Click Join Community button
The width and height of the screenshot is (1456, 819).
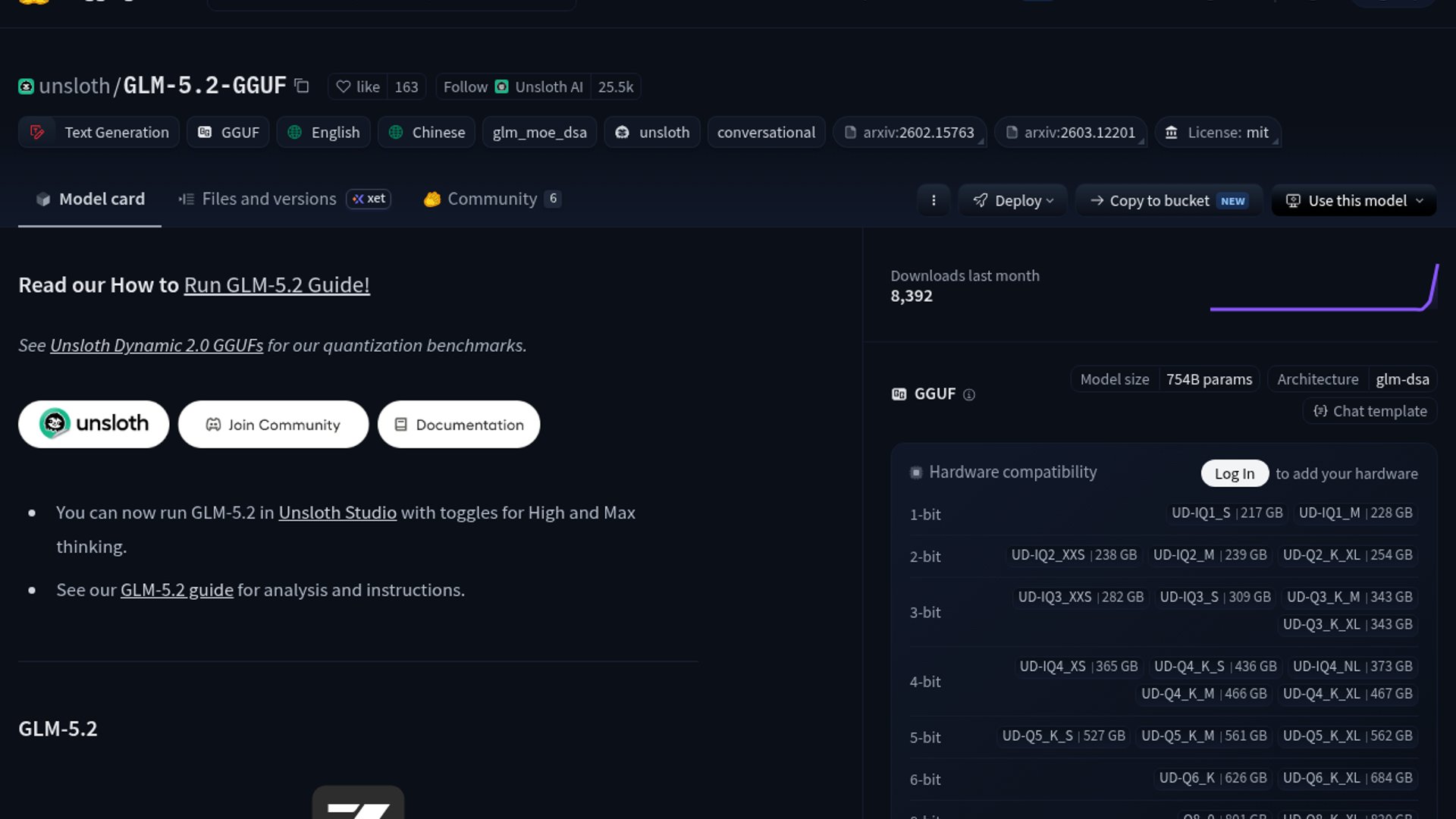273,424
